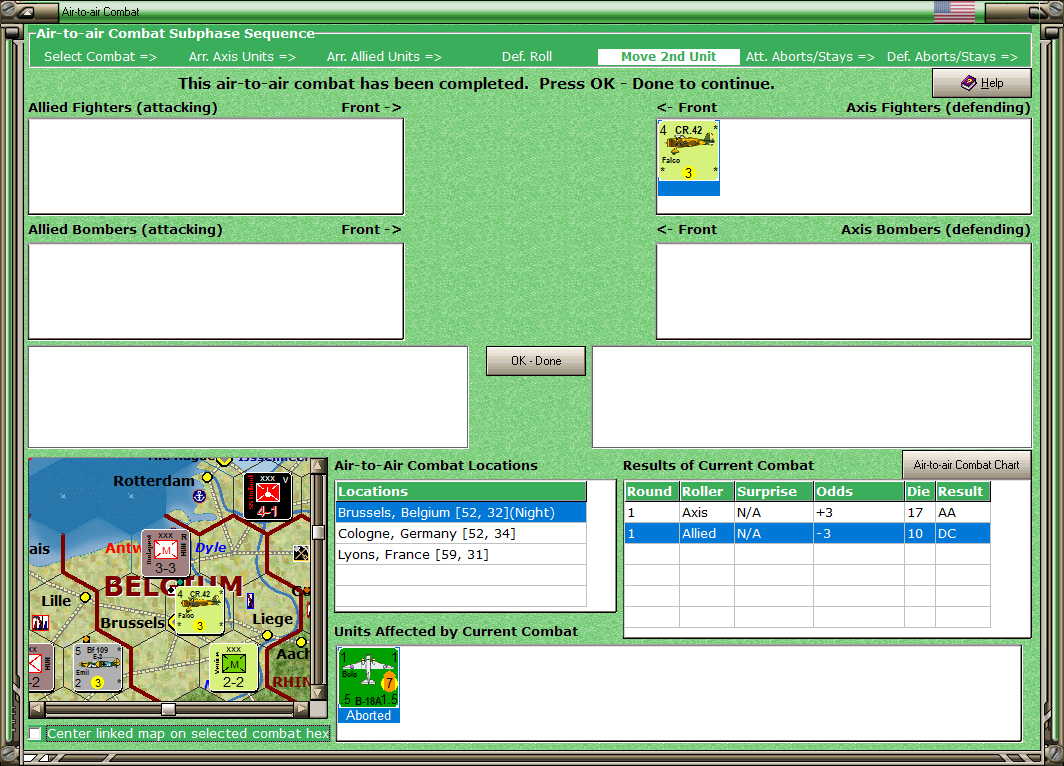Click the die value 17 cell
This screenshot has width=1064, height=766.
919,512
